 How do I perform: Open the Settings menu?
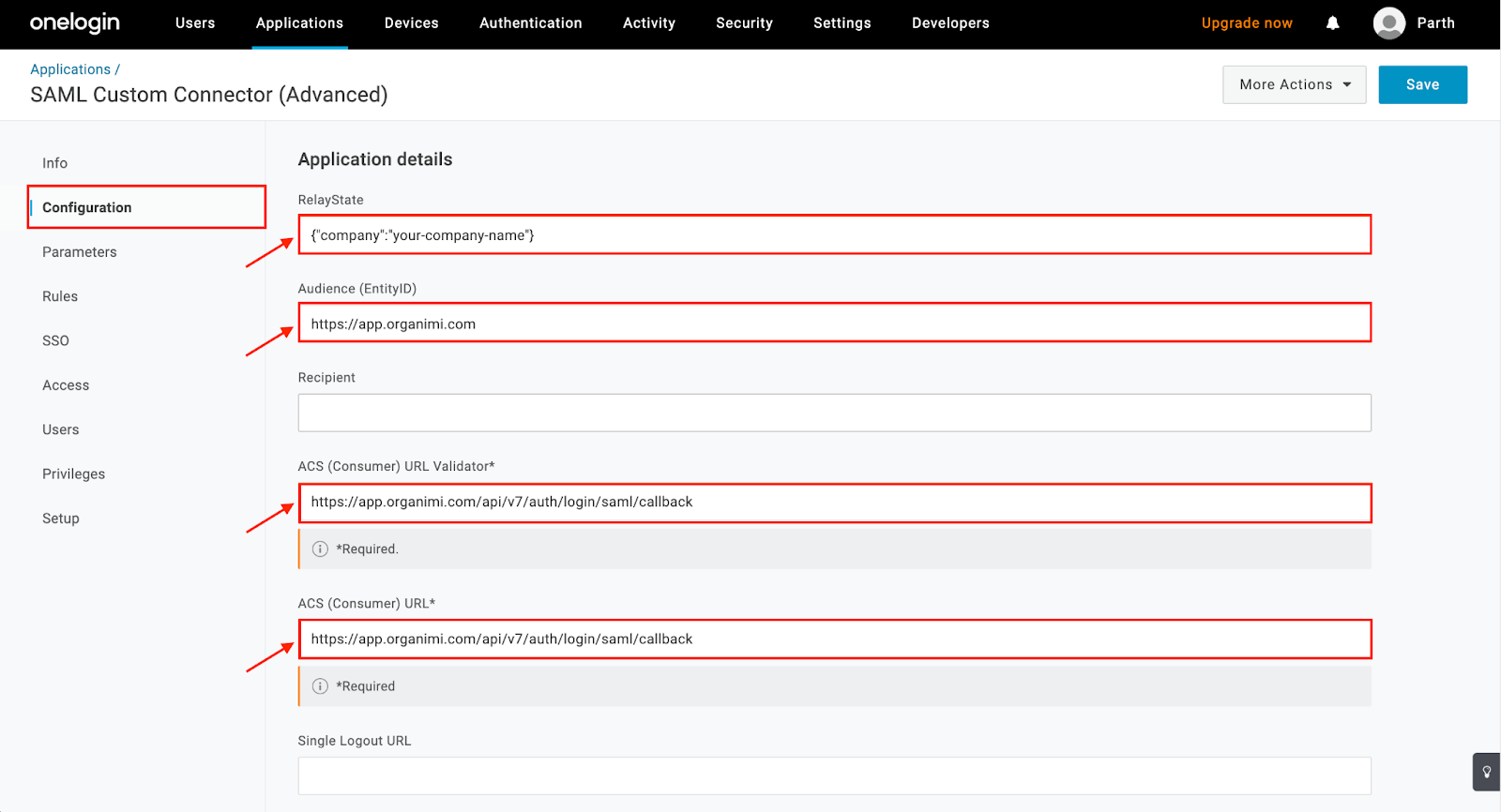[841, 23]
